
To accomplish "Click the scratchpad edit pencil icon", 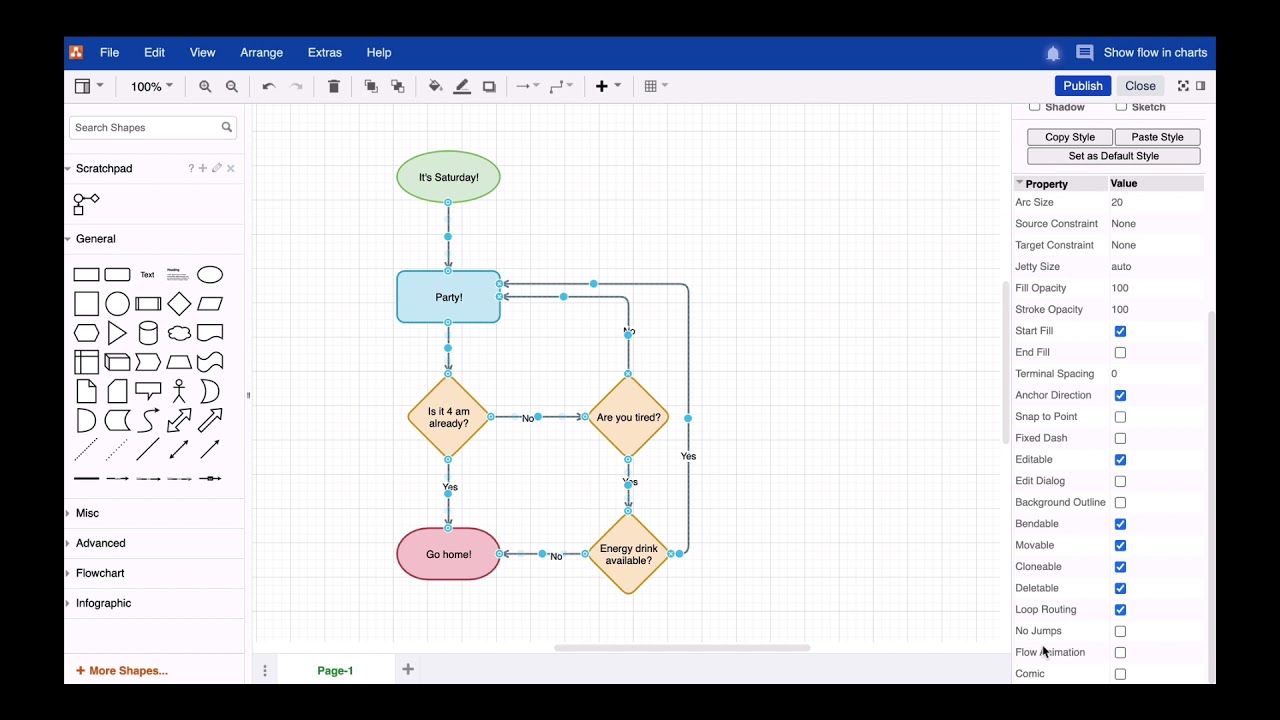I will tap(216, 168).
